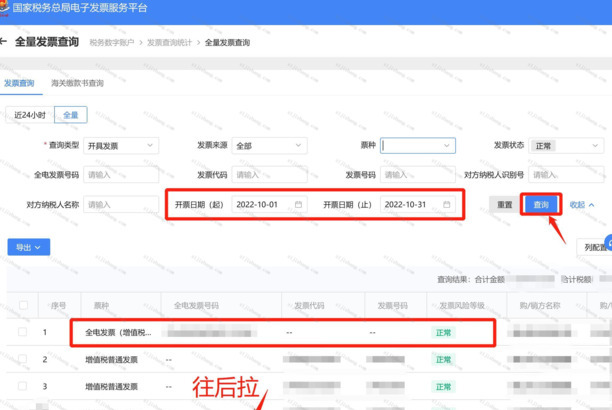Open the 发票状态 dropdown
This screenshot has height=410, width=612.
pos(566,146)
